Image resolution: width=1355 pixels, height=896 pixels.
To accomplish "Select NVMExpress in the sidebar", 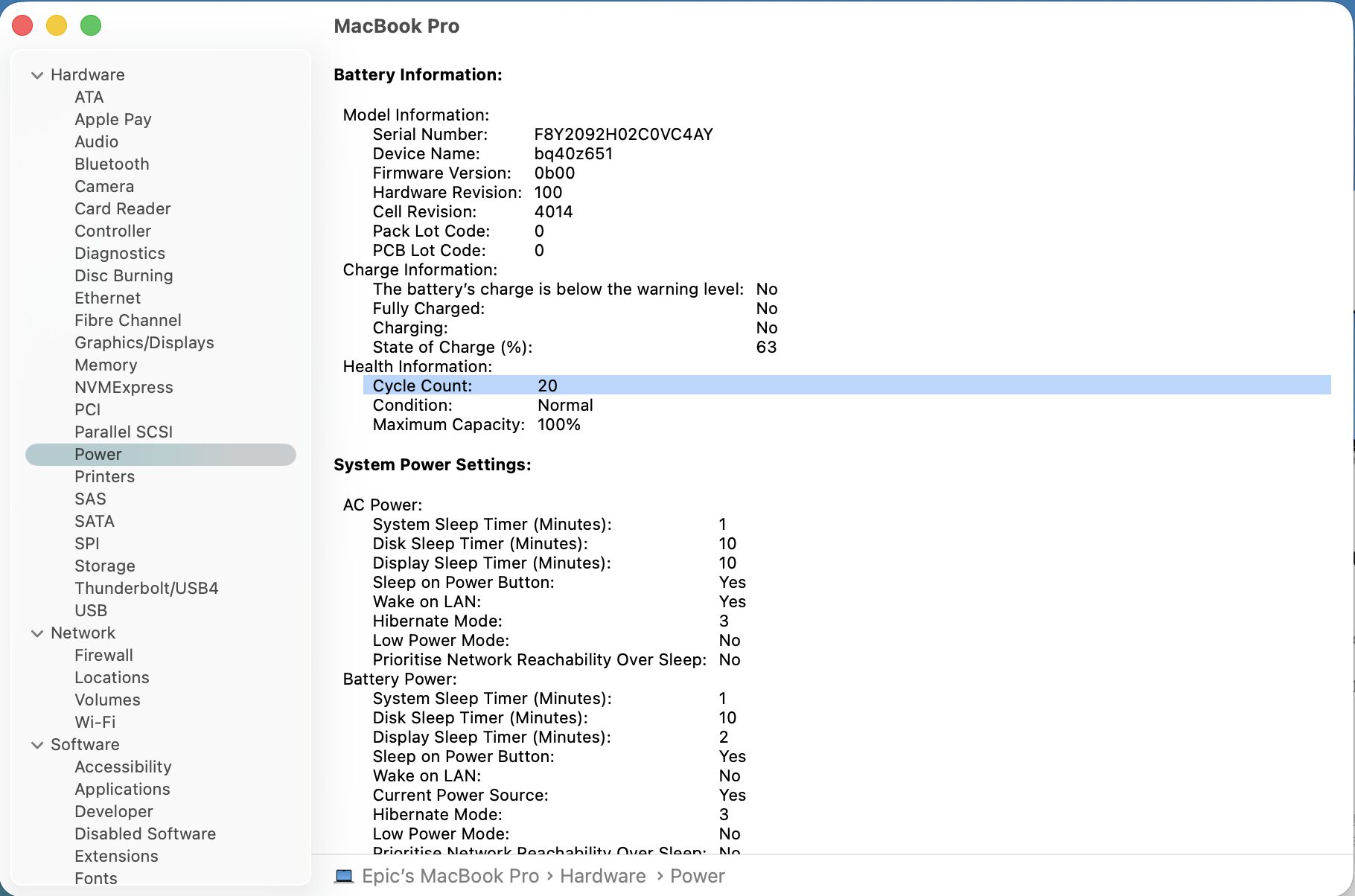I will (x=124, y=387).
